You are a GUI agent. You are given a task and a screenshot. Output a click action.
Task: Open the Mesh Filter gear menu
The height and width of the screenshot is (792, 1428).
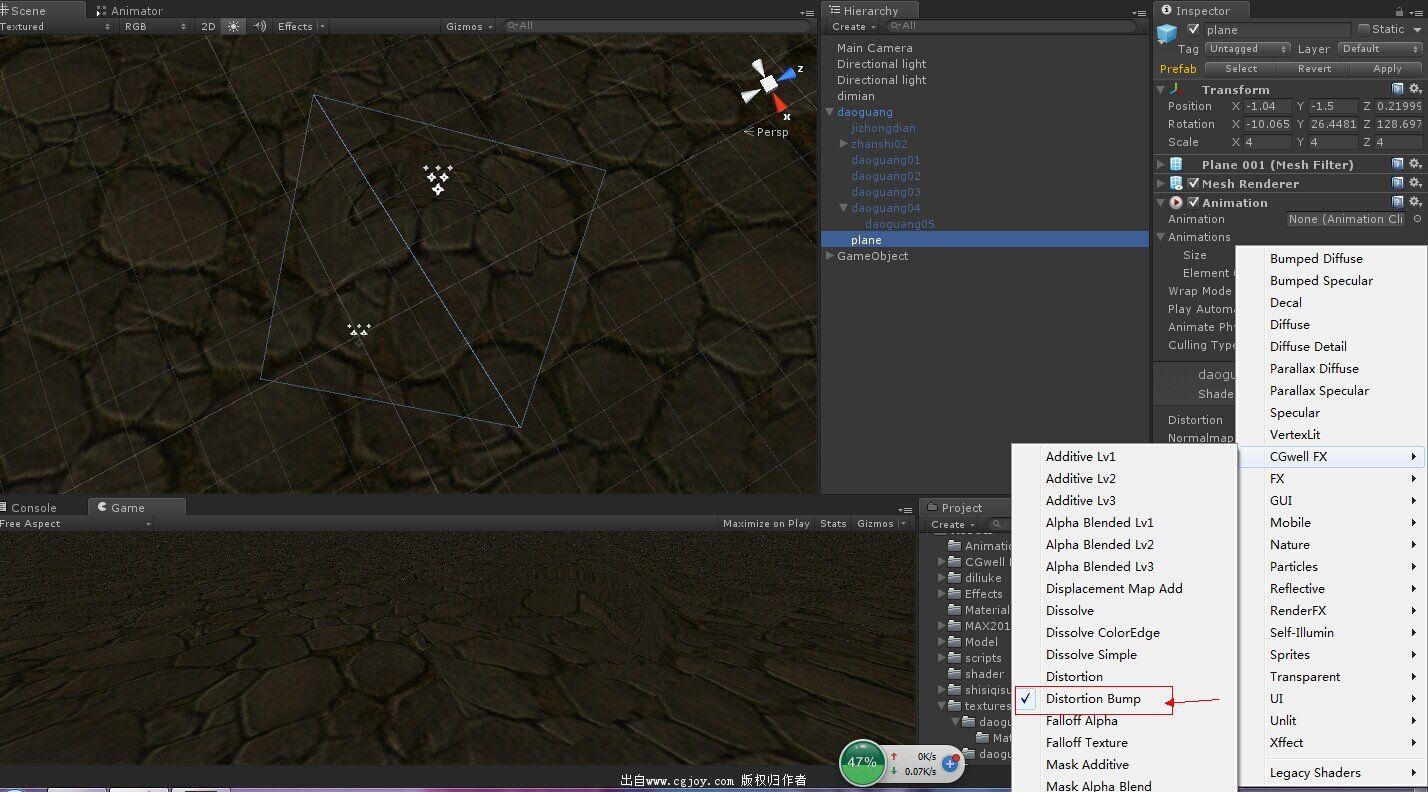click(1415, 164)
